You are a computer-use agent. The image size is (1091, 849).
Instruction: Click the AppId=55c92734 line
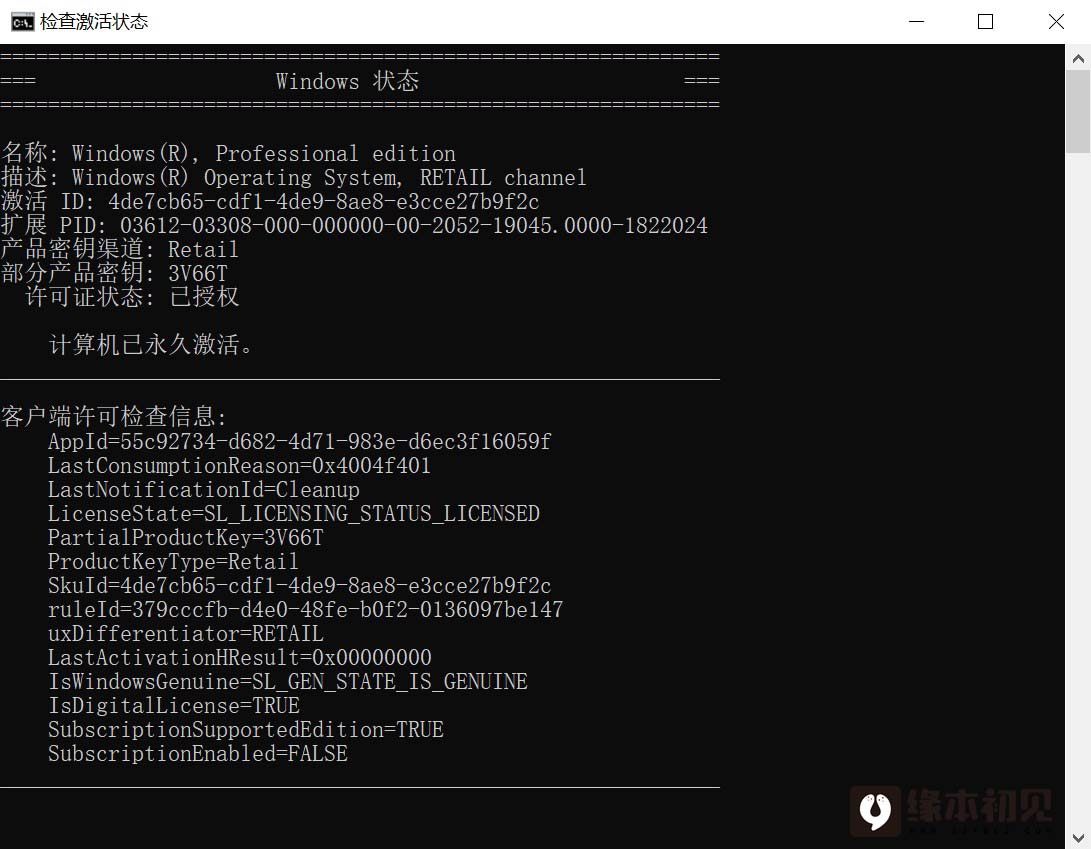coord(299,441)
